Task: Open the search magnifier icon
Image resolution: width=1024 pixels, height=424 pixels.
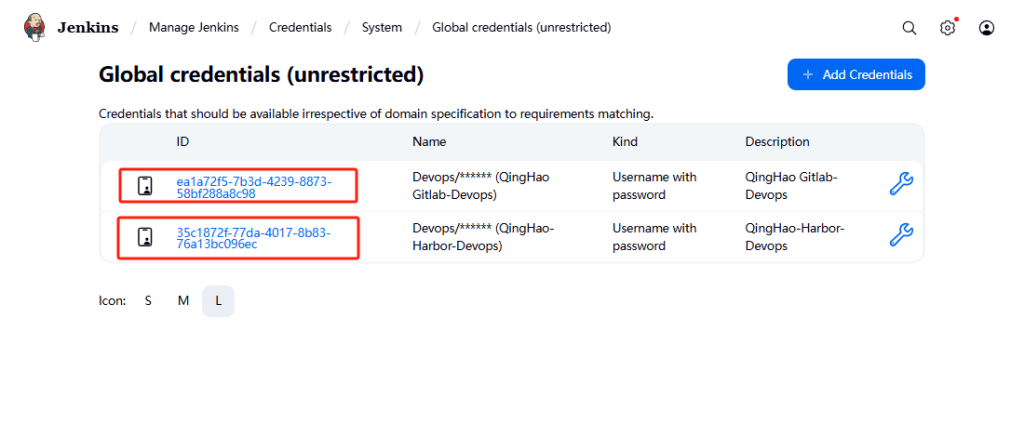Action: tap(909, 28)
